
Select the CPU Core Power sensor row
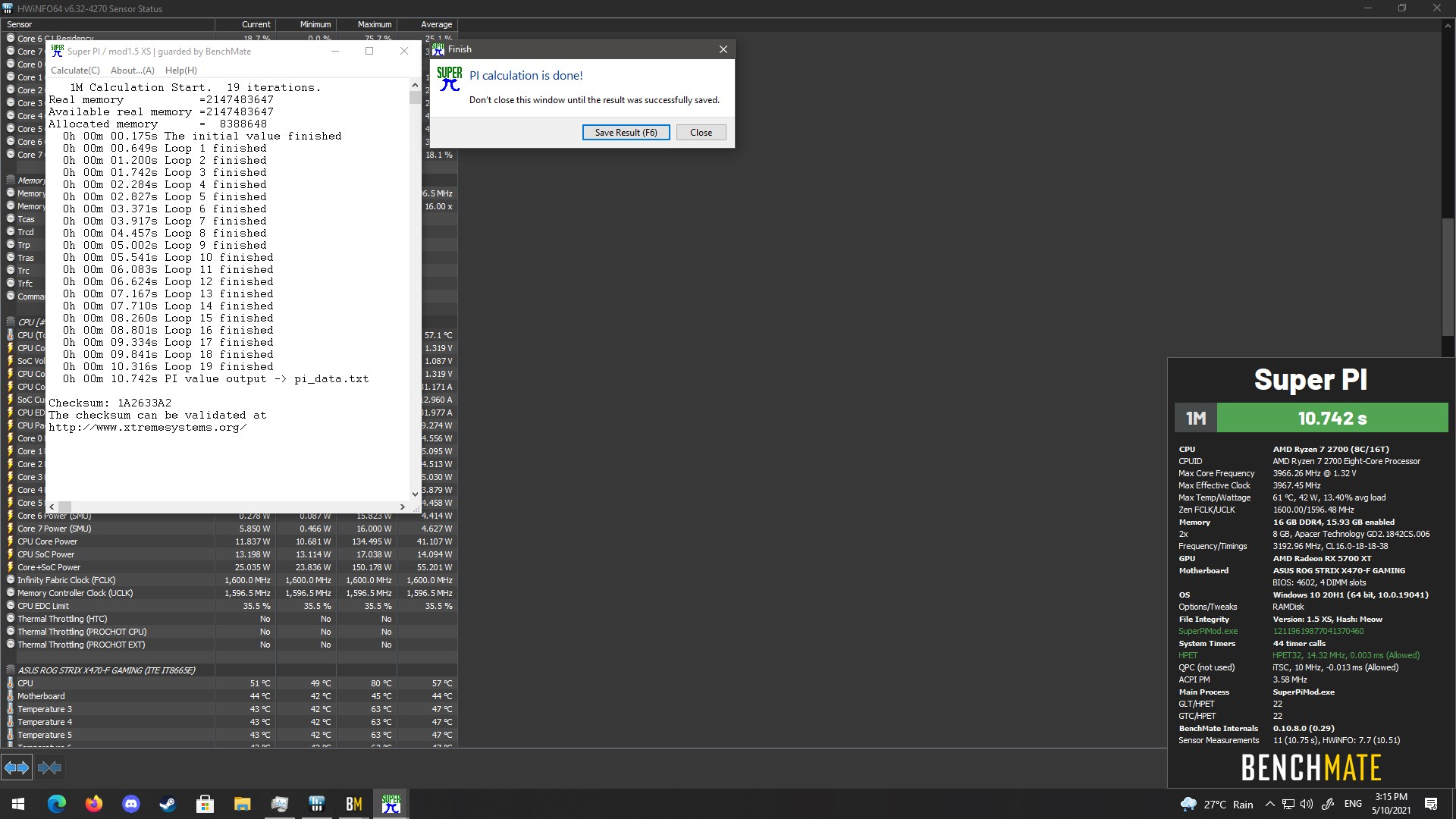click(x=229, y=541)
